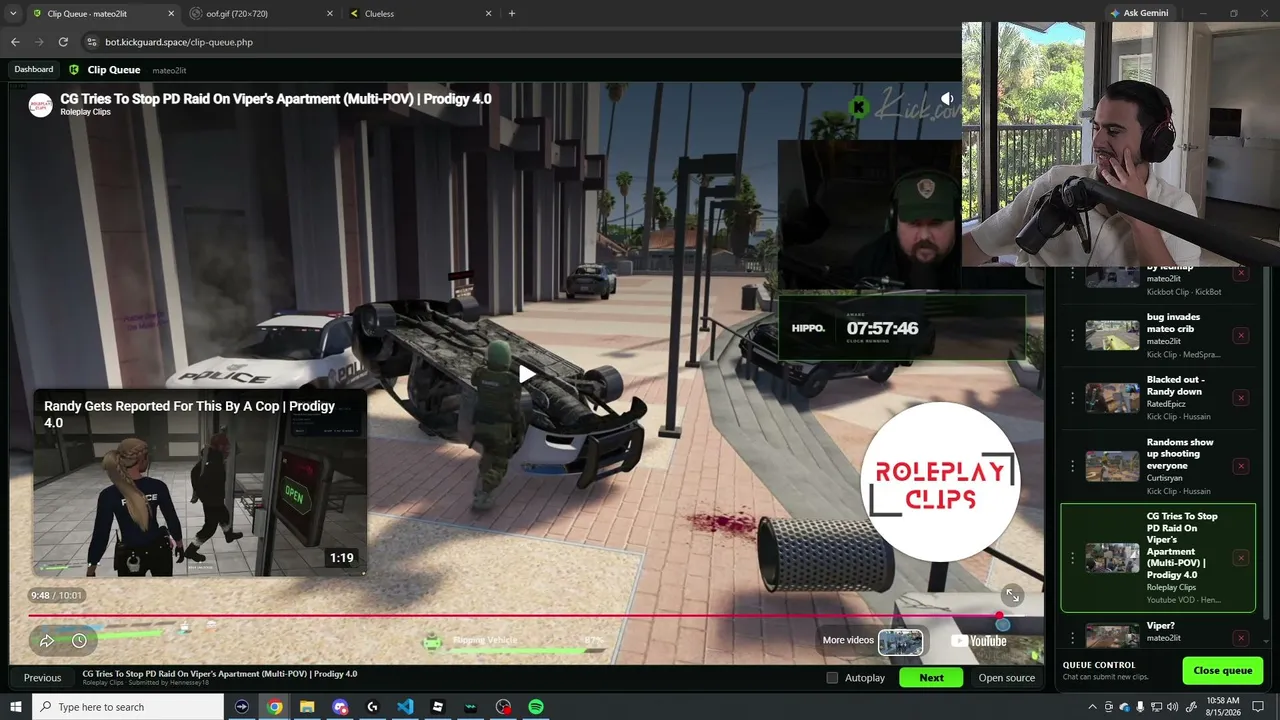Open the Dashboard button
1280x720 pixels.
tap(34, 70)
